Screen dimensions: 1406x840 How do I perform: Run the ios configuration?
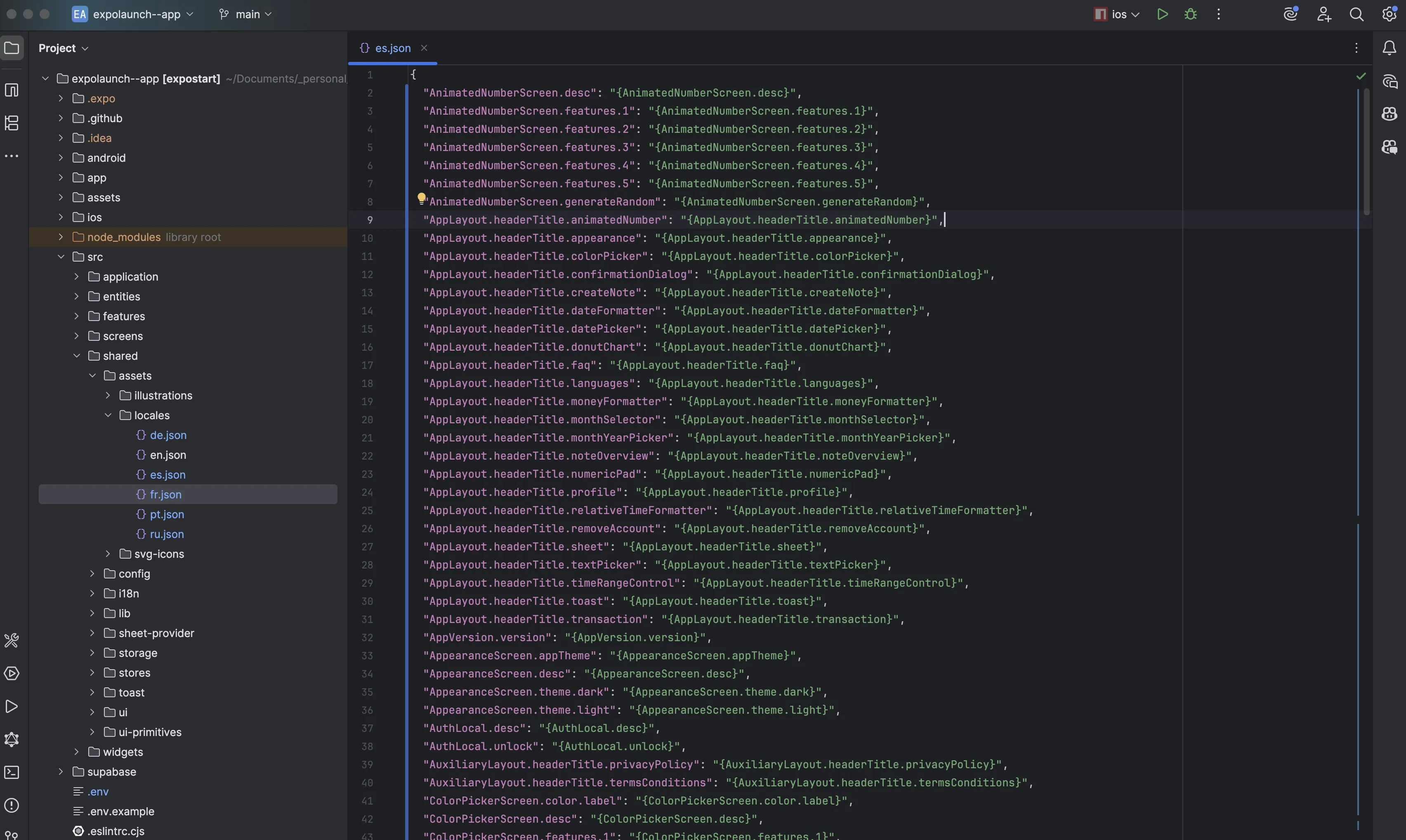coord(1163,14)
